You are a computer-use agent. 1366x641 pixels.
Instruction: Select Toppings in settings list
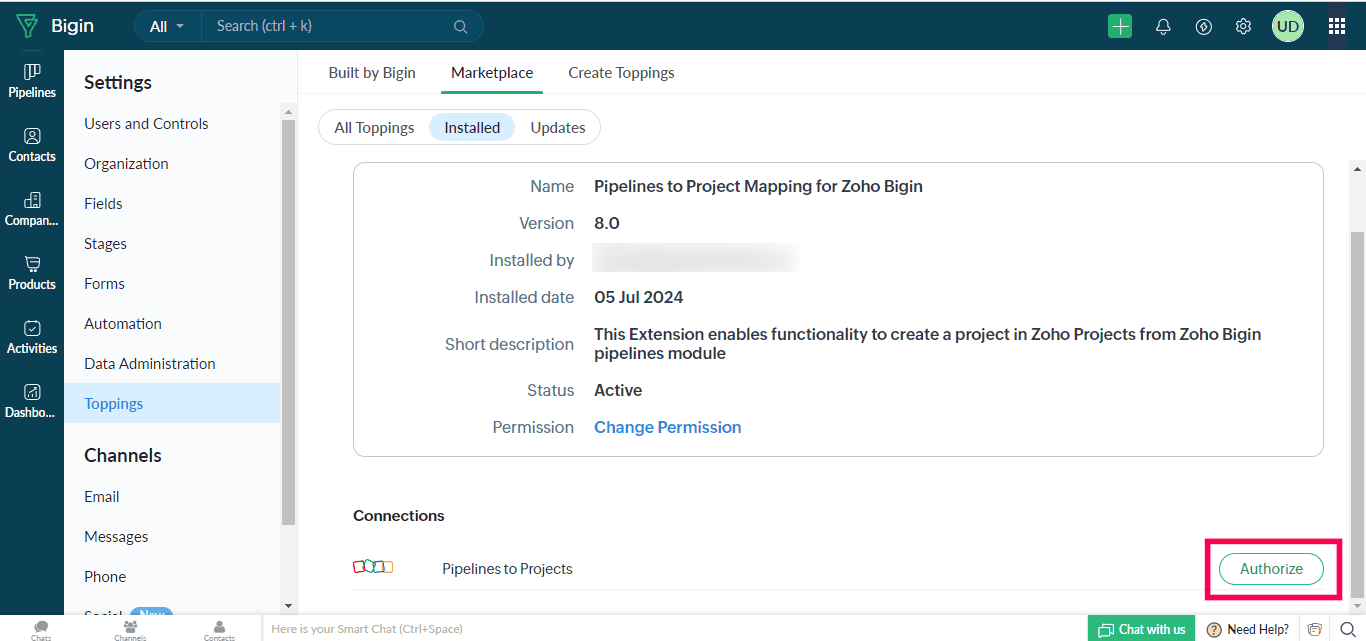(172, 404)
